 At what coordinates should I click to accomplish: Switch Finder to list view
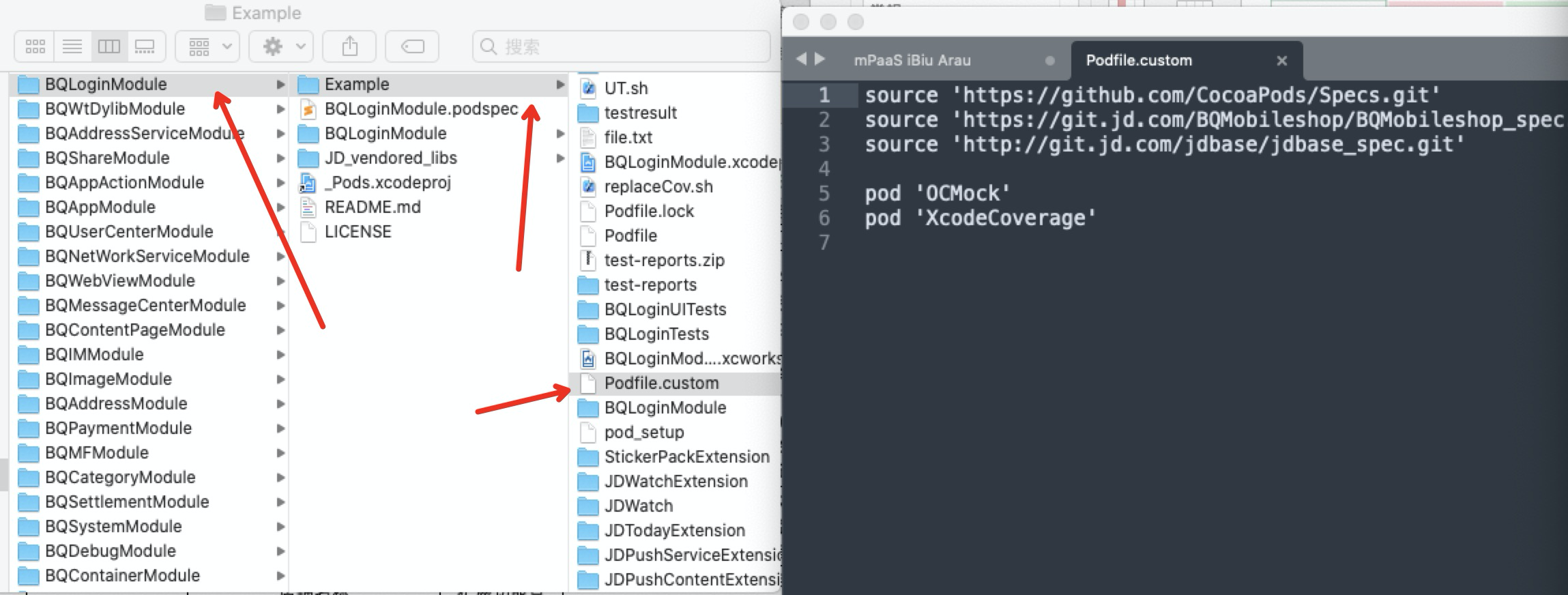(72, 46)
